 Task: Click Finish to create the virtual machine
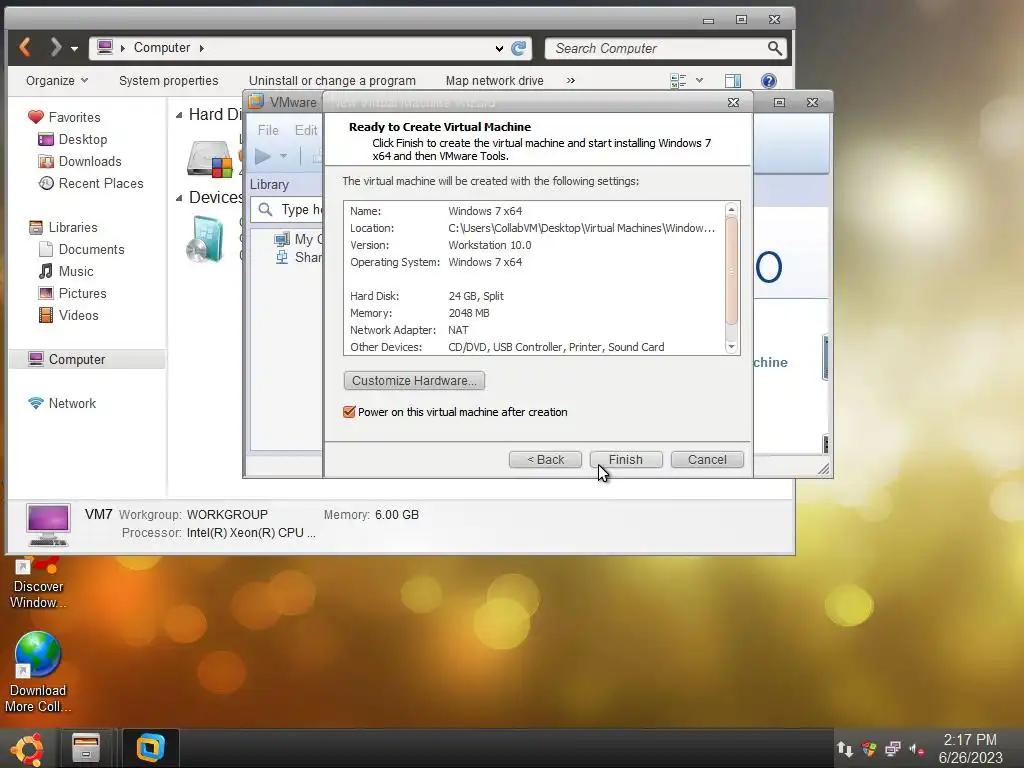[x=626, y=460]
